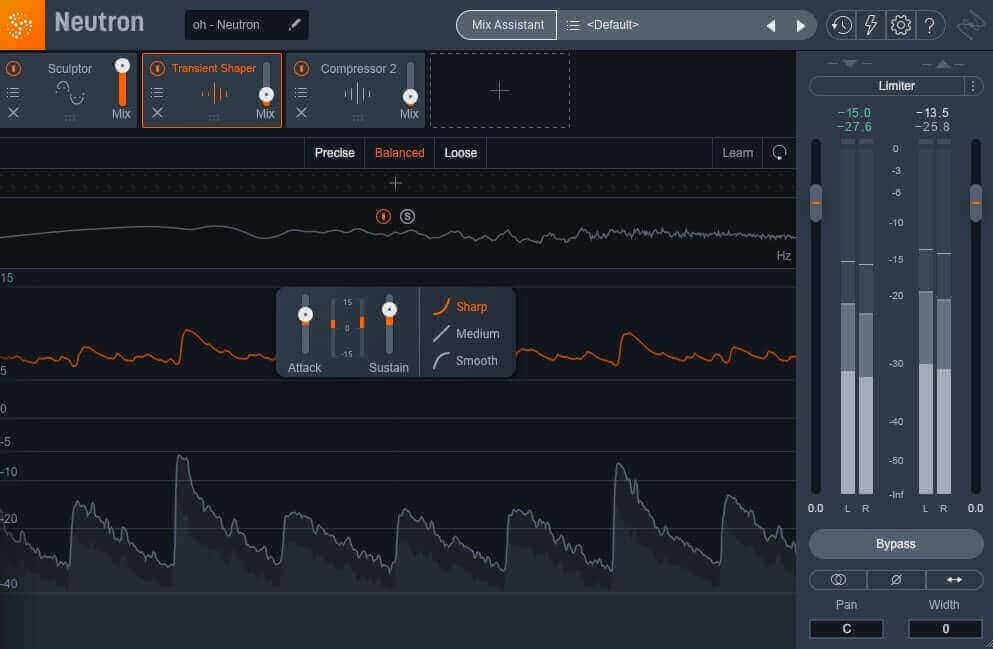Select the Sculptor module curve icon
Viewport: 993px width, 649px height.
coord(70,93)
